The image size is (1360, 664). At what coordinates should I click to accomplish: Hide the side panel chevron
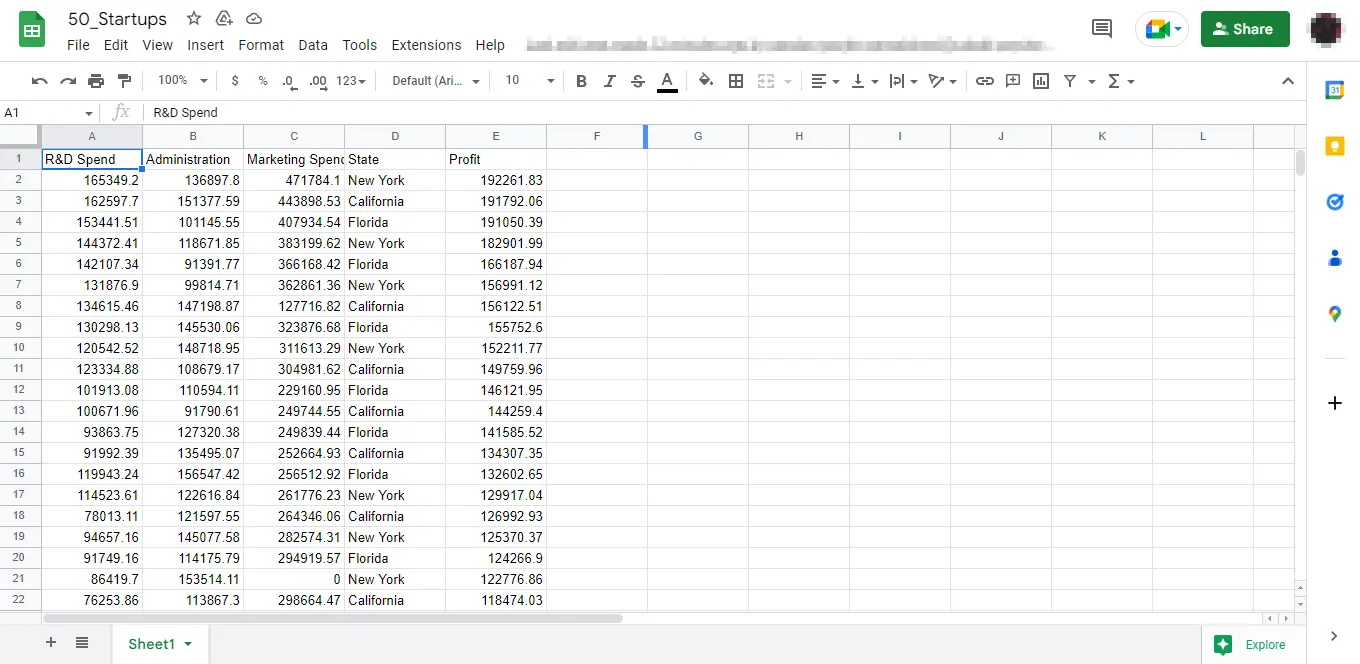tap(1334, 636)
